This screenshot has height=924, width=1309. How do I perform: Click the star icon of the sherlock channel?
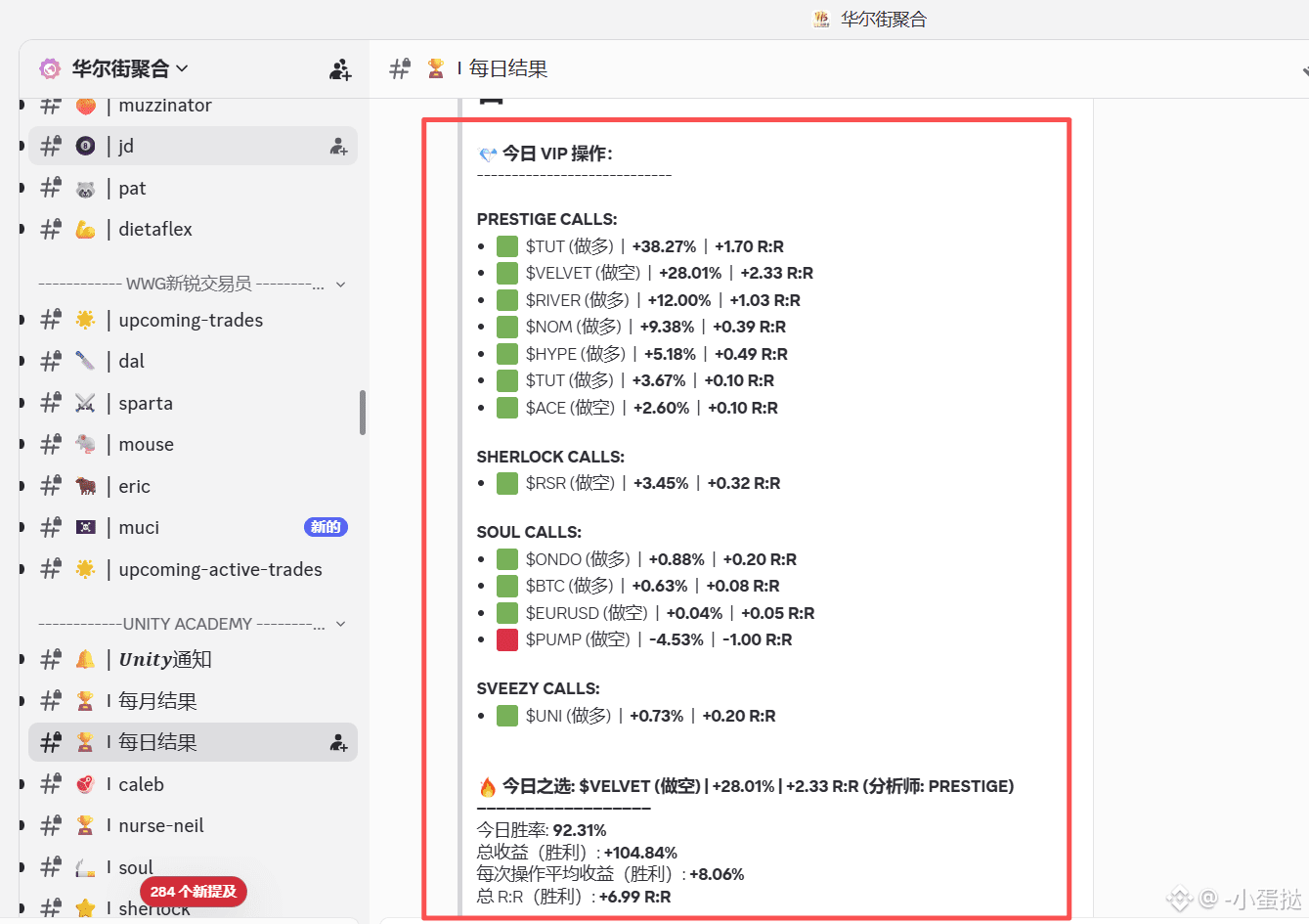click(x=86, y=908)
